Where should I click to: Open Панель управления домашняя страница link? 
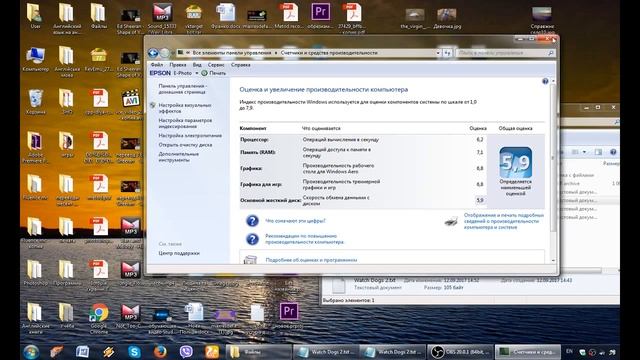pyautogui.click(x=182, y=89)
